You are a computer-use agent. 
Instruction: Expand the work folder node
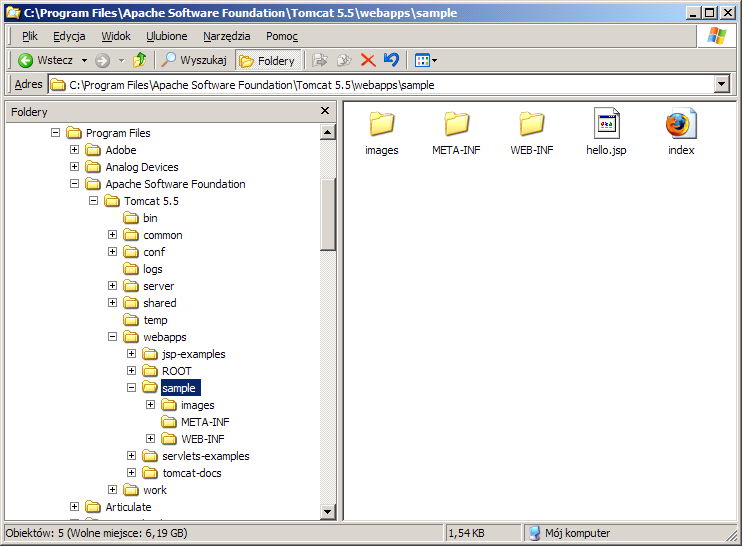click(x=112, y=490)
